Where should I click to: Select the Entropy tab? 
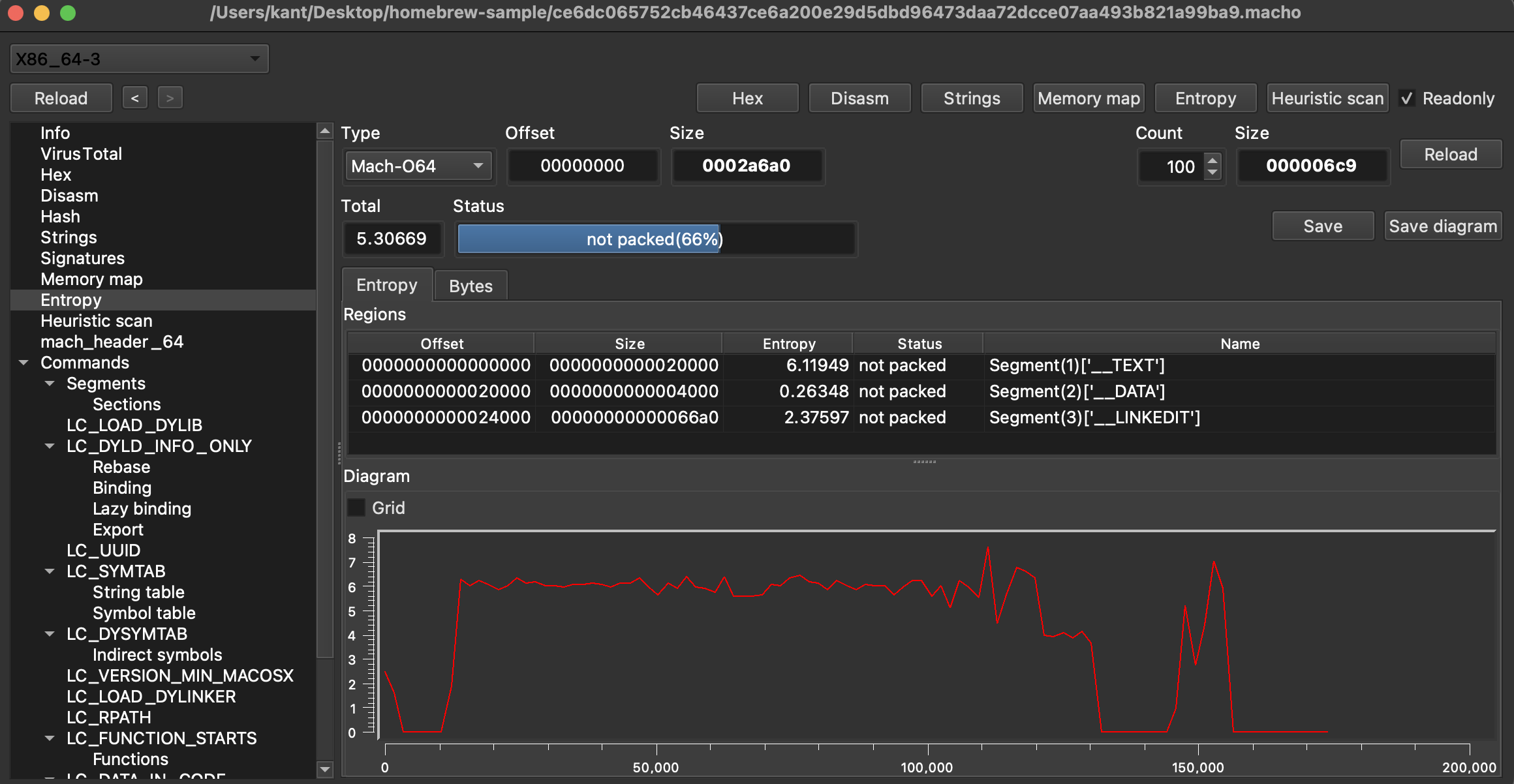pos(387,285)
